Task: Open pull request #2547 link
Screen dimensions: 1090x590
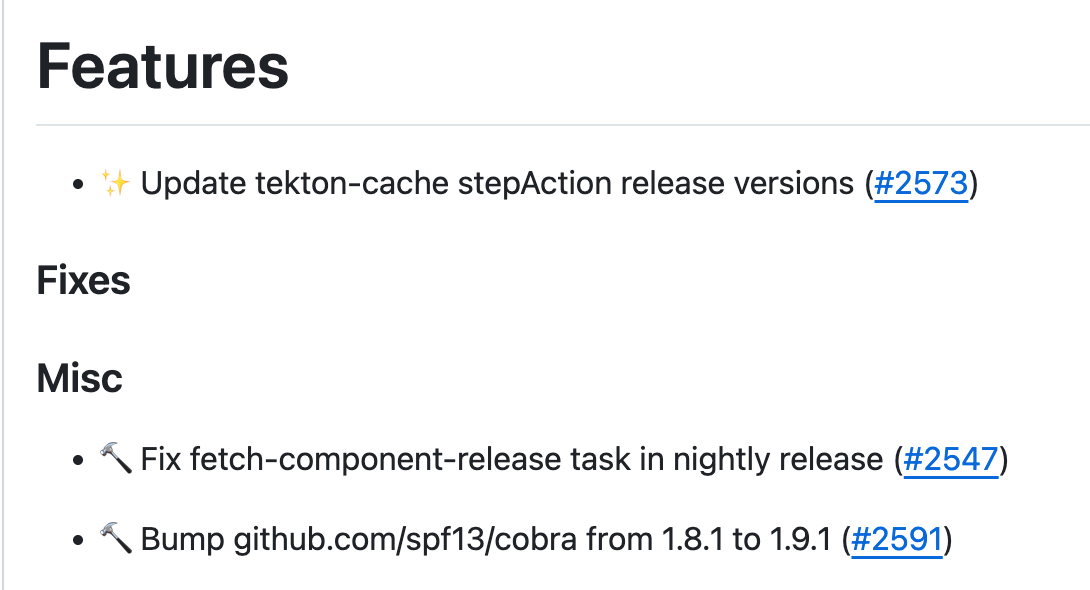Action: [x=950, y=459]
